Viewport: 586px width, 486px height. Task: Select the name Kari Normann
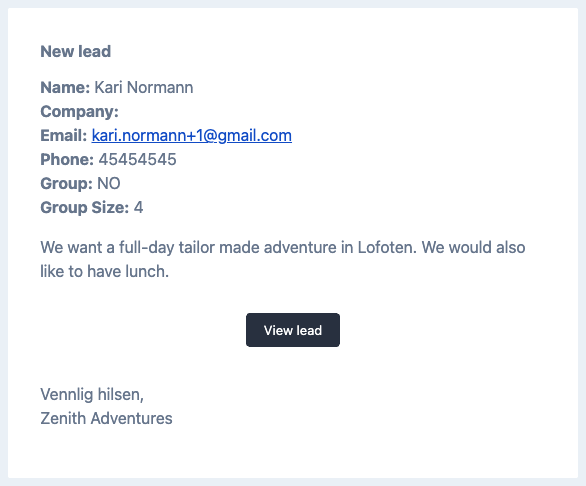[x=144, y=87]
